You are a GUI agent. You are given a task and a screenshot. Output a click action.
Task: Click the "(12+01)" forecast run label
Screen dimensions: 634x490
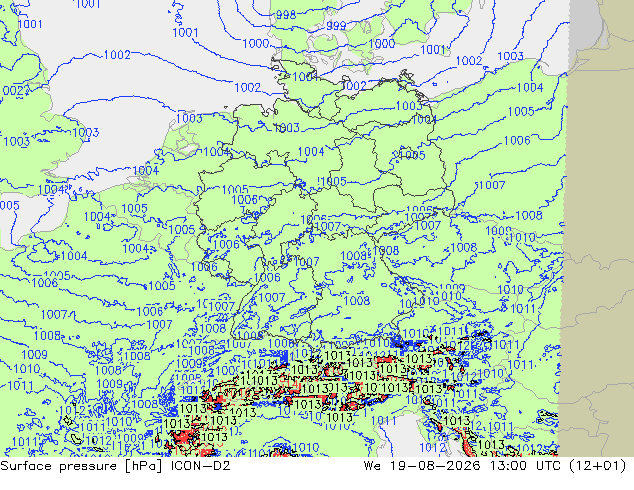coord(598,466)
